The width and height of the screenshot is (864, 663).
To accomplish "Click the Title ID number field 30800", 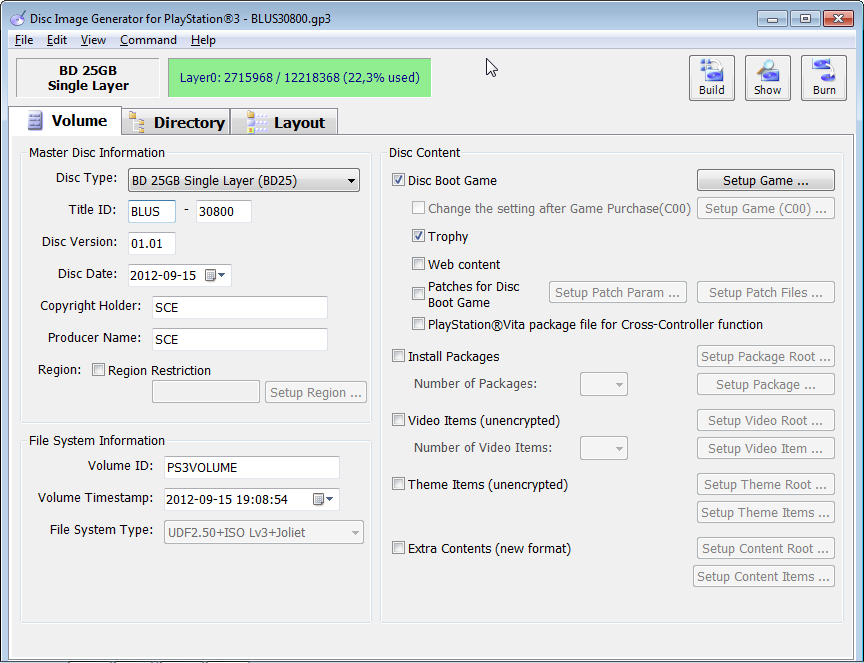I will [x=223, y=211].
